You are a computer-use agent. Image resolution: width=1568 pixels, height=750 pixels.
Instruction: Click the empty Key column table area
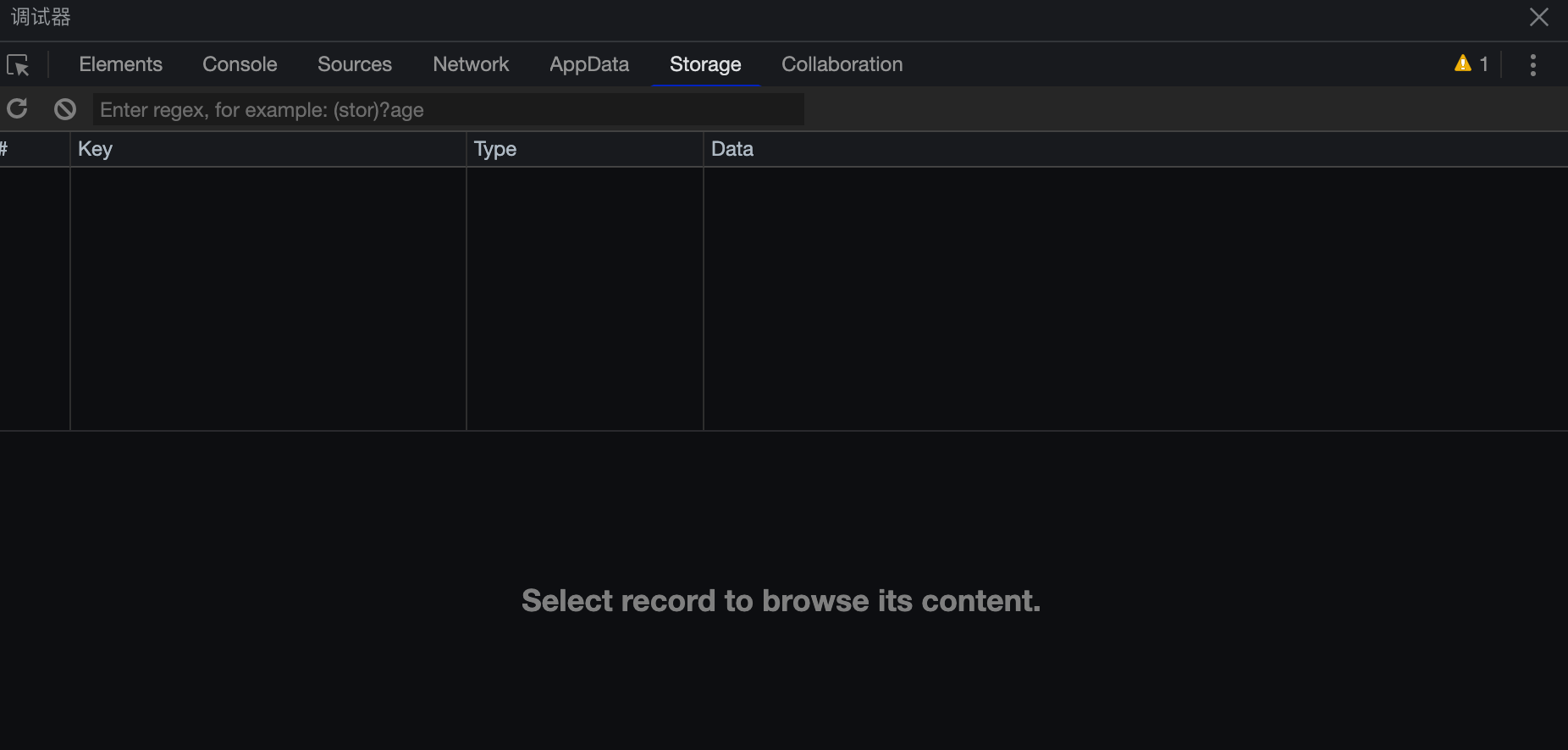pyautogui.click(x=268, y=298)
